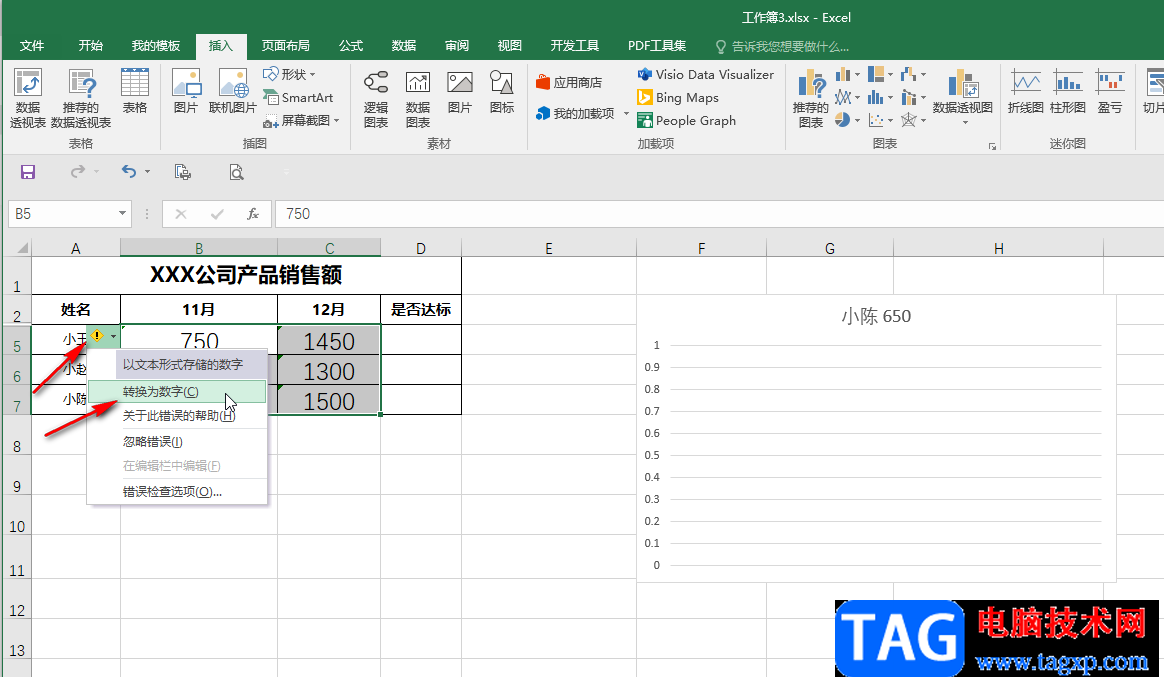Switch to the Review (审阅) tab
This screenshot has height=677, width=1164.
pyautogui.click(x=457, y=46)
